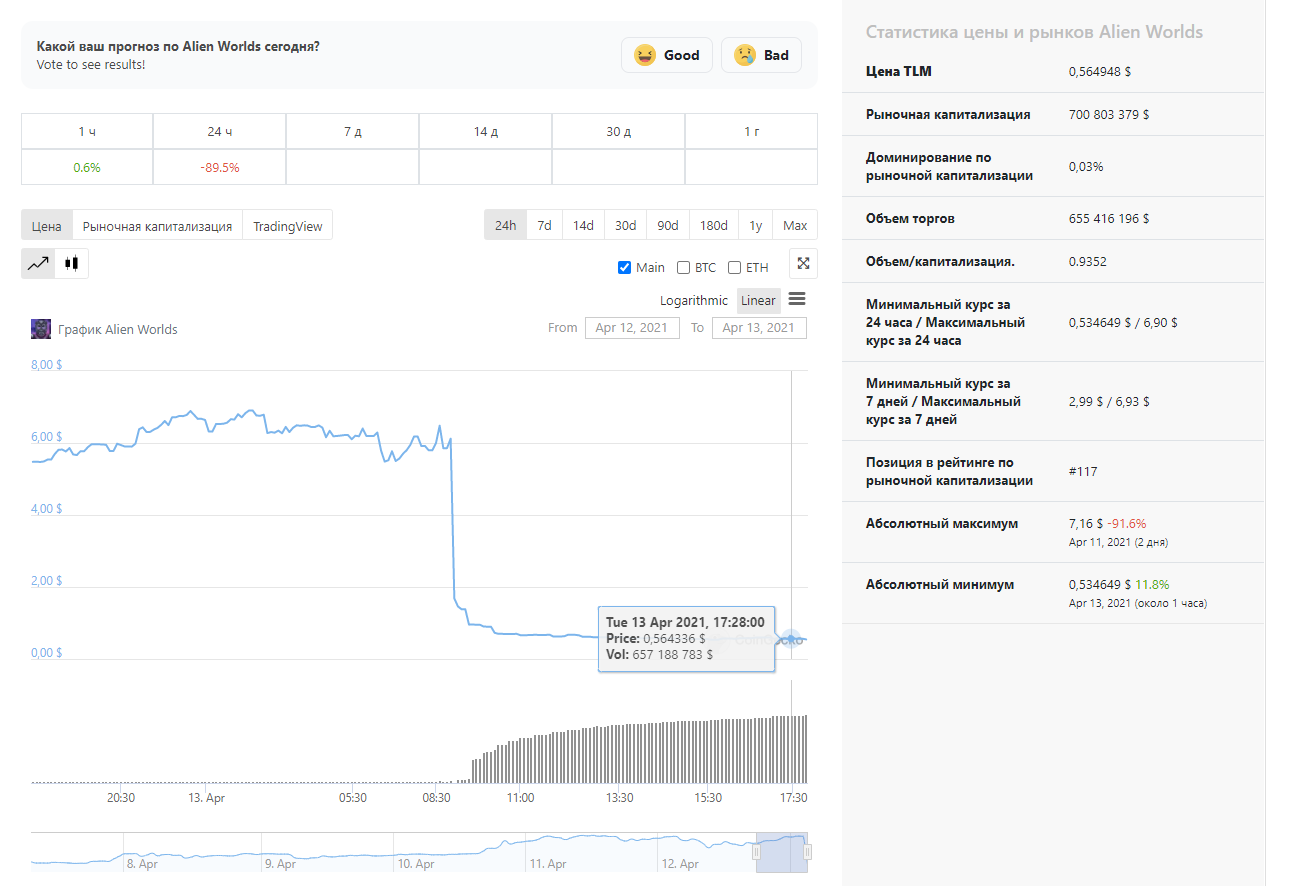Enable the ETH comparison checkbox
Screen dimensions: 1292x886
point(735,267)
